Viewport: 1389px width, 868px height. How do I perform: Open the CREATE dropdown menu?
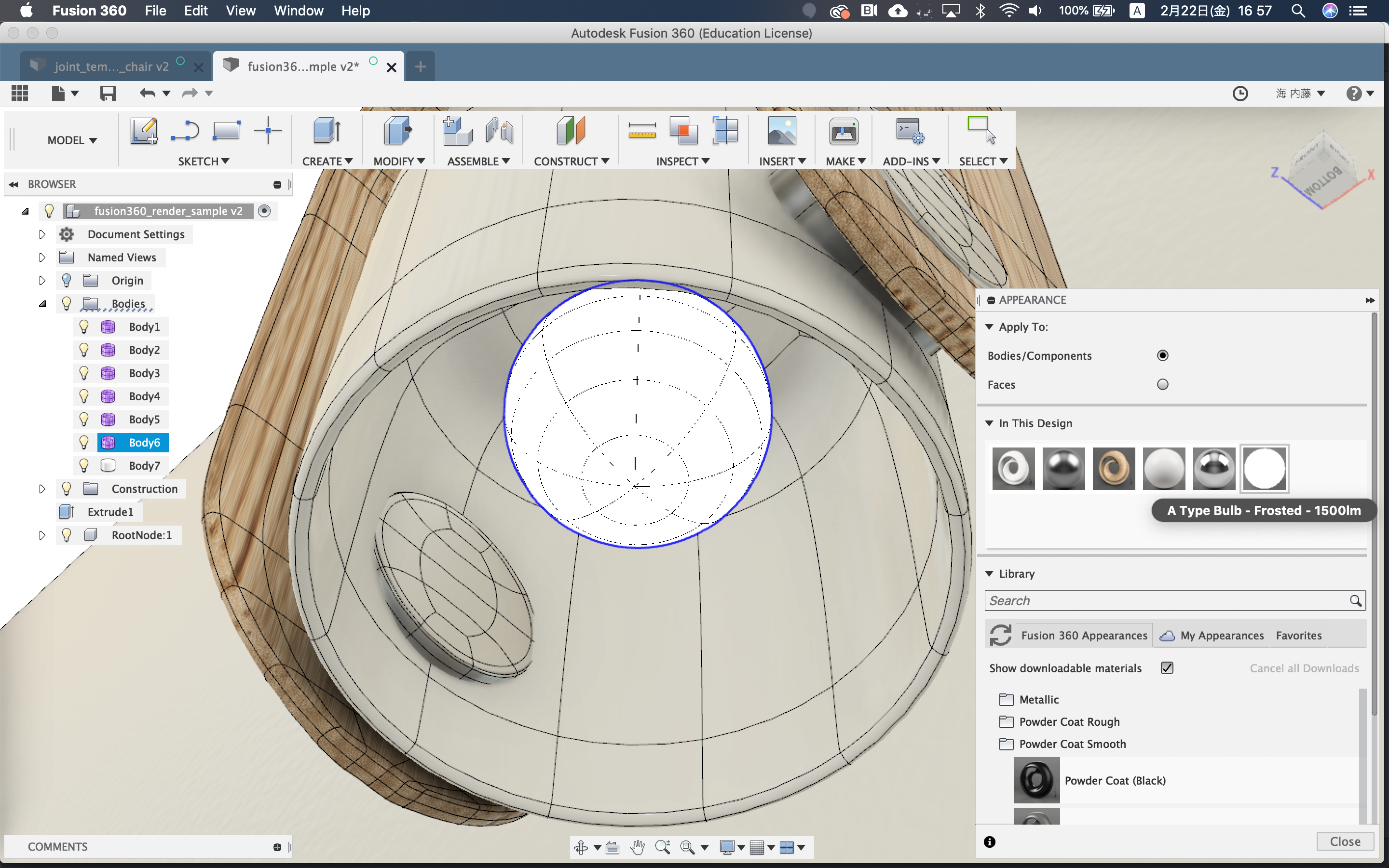pyautogui.click(x=327, y=162)
